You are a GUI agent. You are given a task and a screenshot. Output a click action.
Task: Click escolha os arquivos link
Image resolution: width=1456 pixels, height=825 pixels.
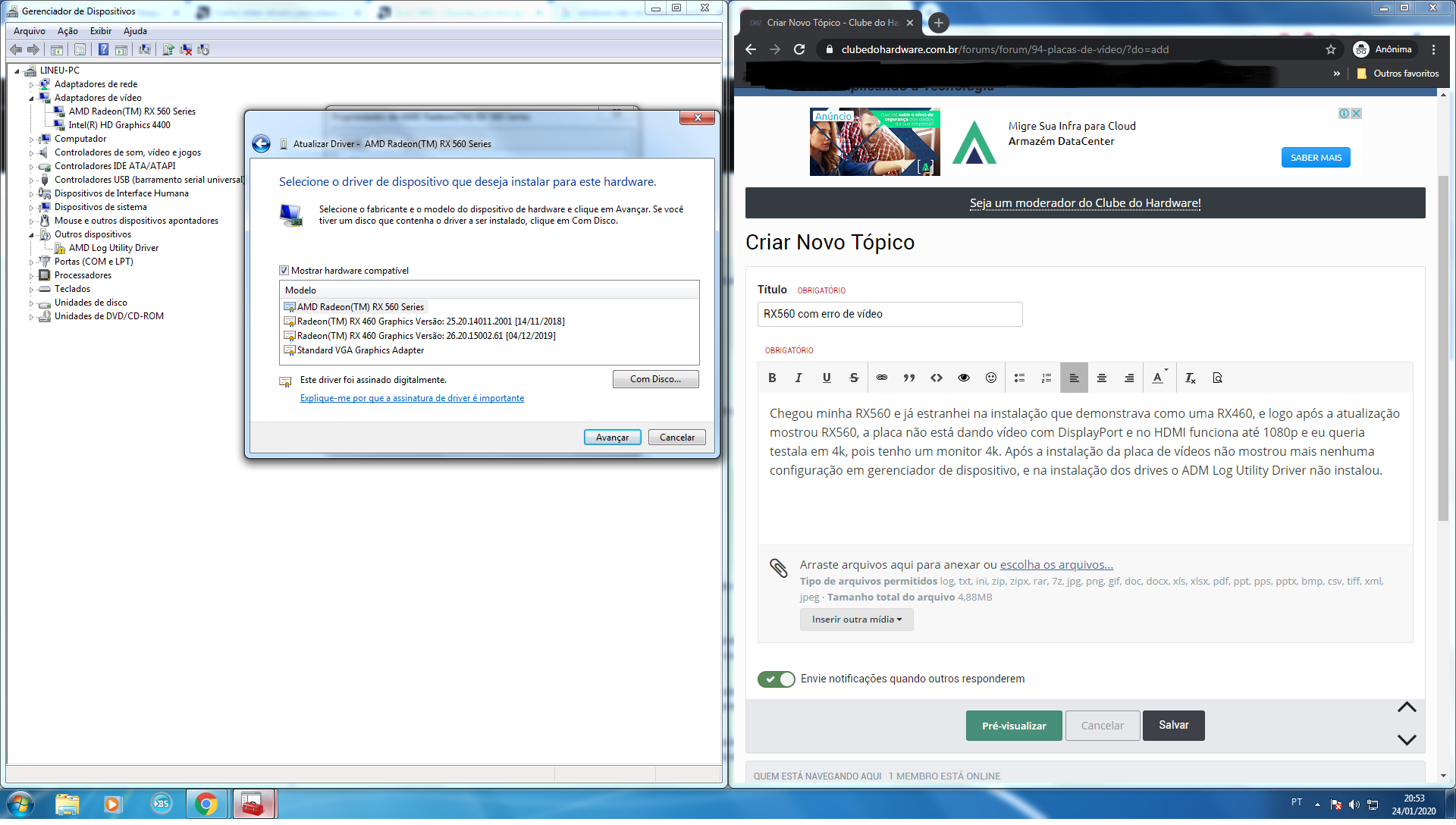click(1056, 565)
